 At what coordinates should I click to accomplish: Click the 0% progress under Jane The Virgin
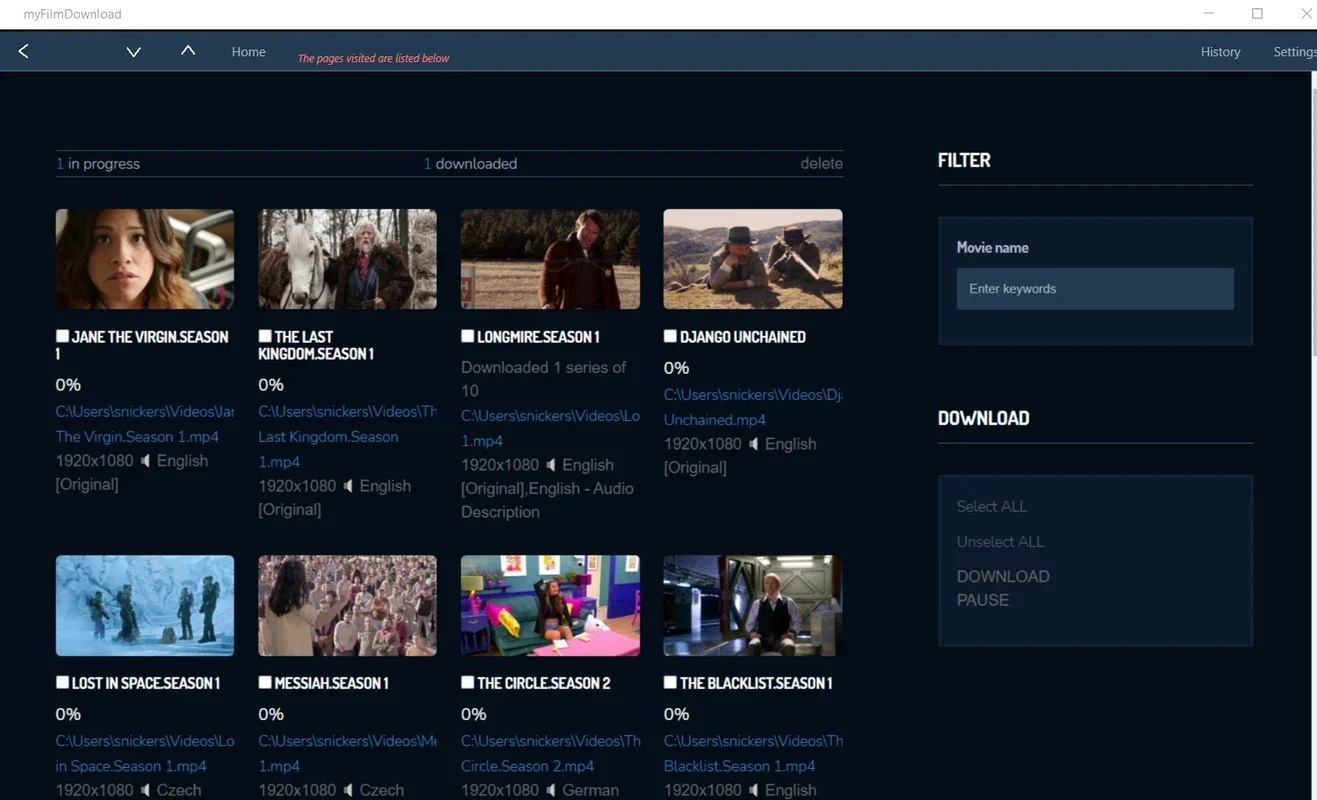(68, 385)
